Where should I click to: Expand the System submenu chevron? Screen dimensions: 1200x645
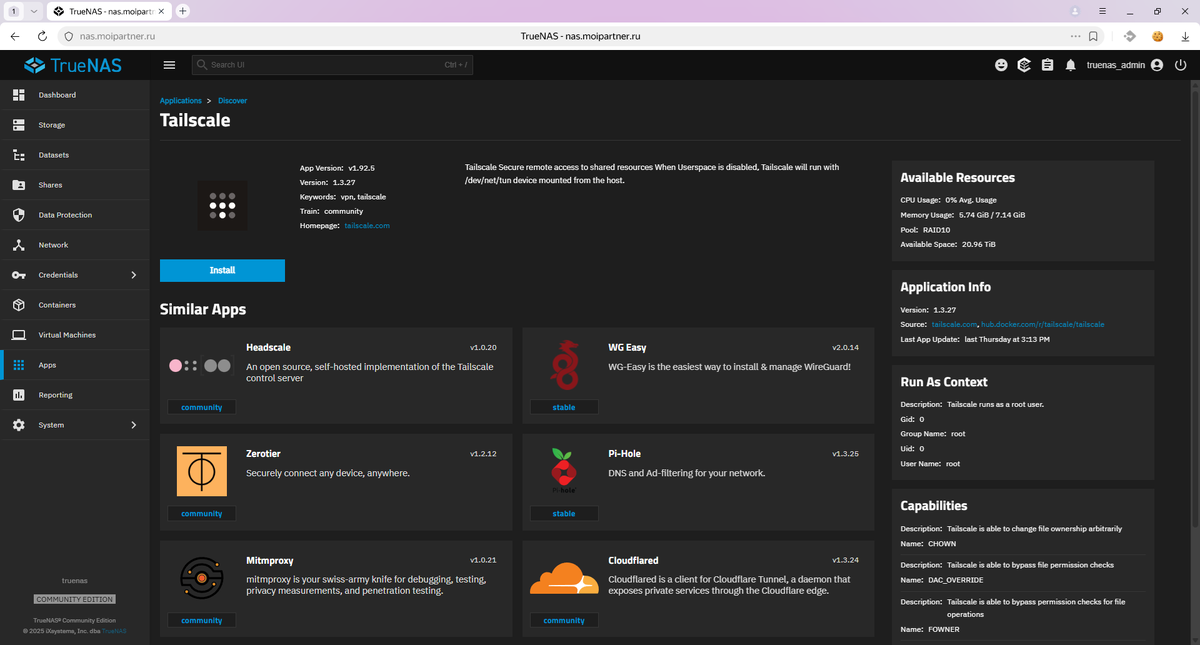coord(134,425)
